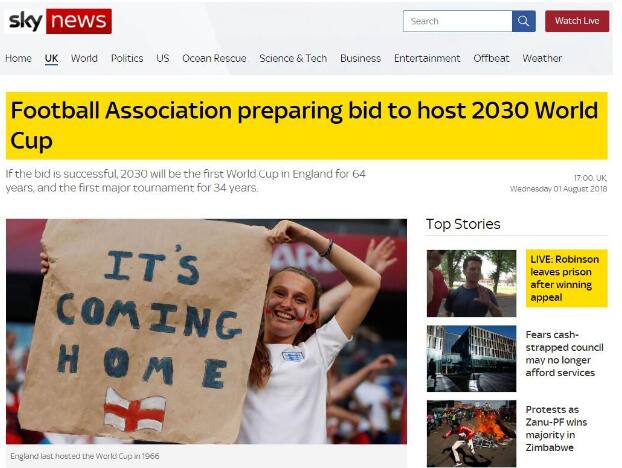Open the World news section
Screen dimensions: 622x468
[x=84, y=58]
